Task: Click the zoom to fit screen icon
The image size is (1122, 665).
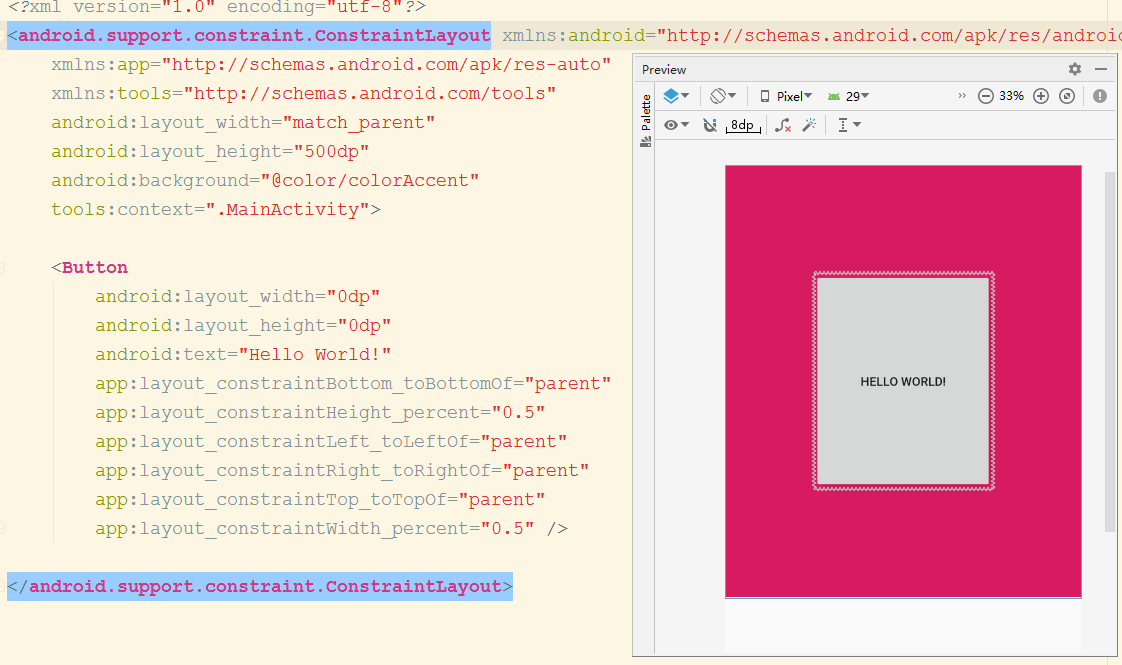Action: click(x=1067, y=96)
